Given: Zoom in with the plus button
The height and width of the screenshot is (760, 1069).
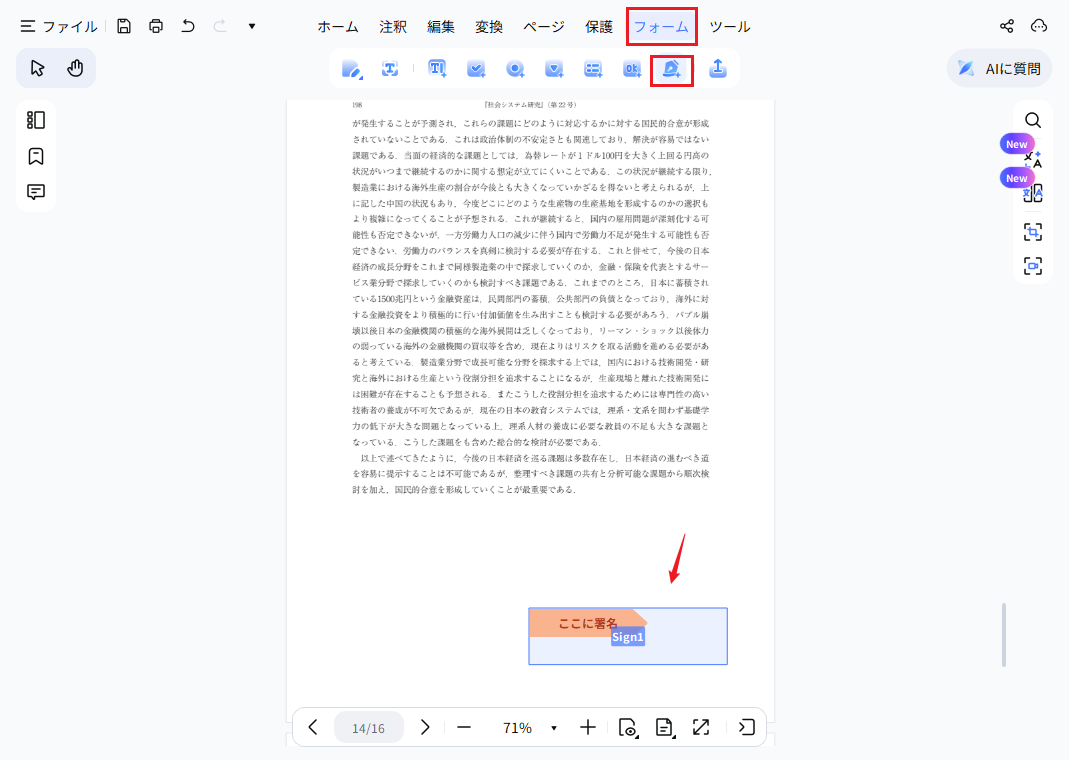Looking at the screenshot, I should pos(588,727).
